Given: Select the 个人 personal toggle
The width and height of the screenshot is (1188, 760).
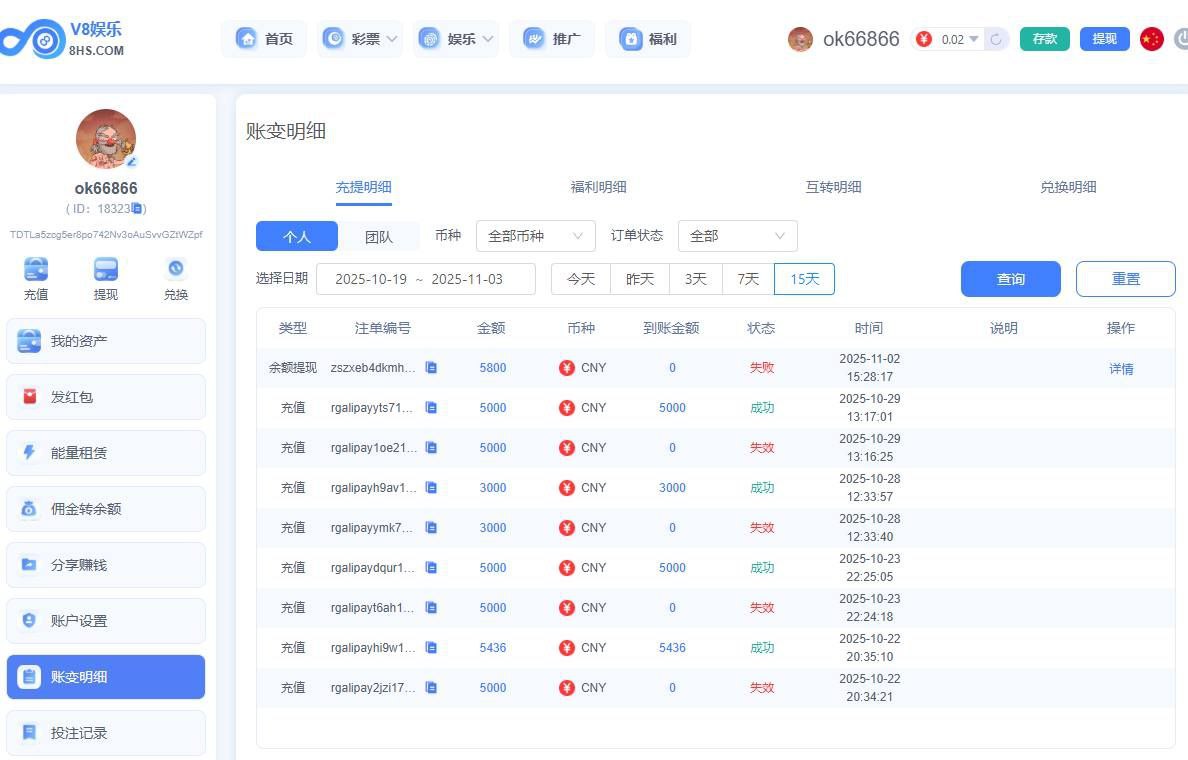Looking at the screenshot, I should (x=297, y=236).
